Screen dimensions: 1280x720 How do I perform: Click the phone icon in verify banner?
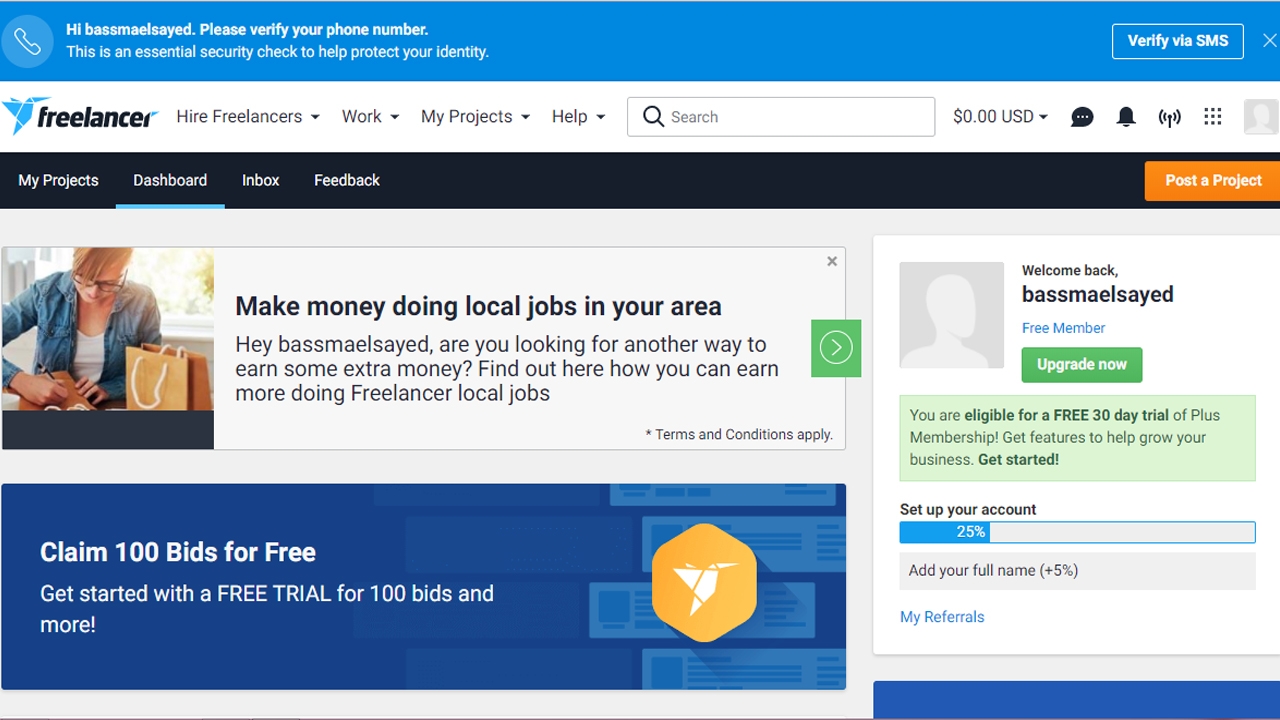28,41
